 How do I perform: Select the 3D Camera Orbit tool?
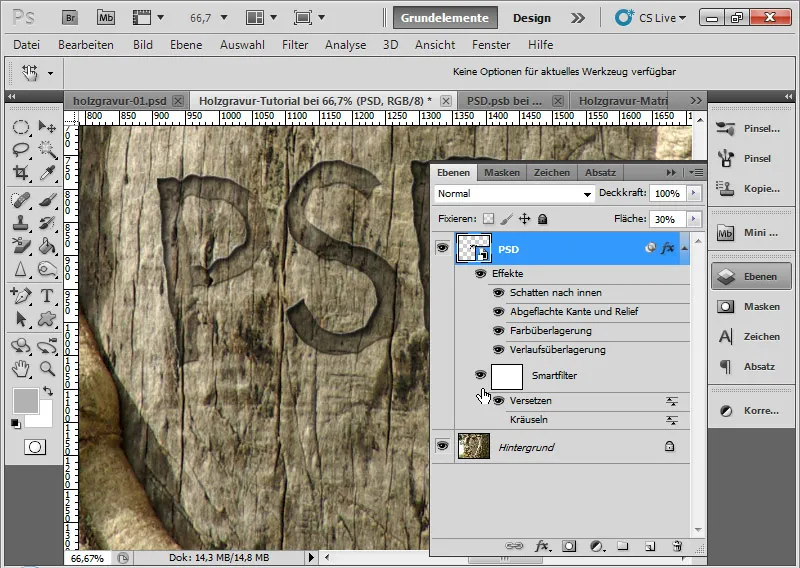47,346
